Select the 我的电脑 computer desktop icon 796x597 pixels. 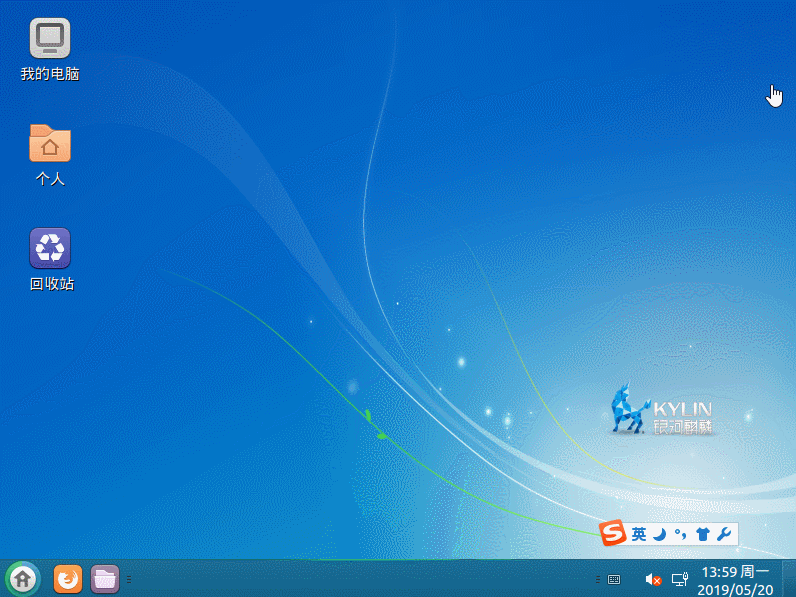pos(50,50)
